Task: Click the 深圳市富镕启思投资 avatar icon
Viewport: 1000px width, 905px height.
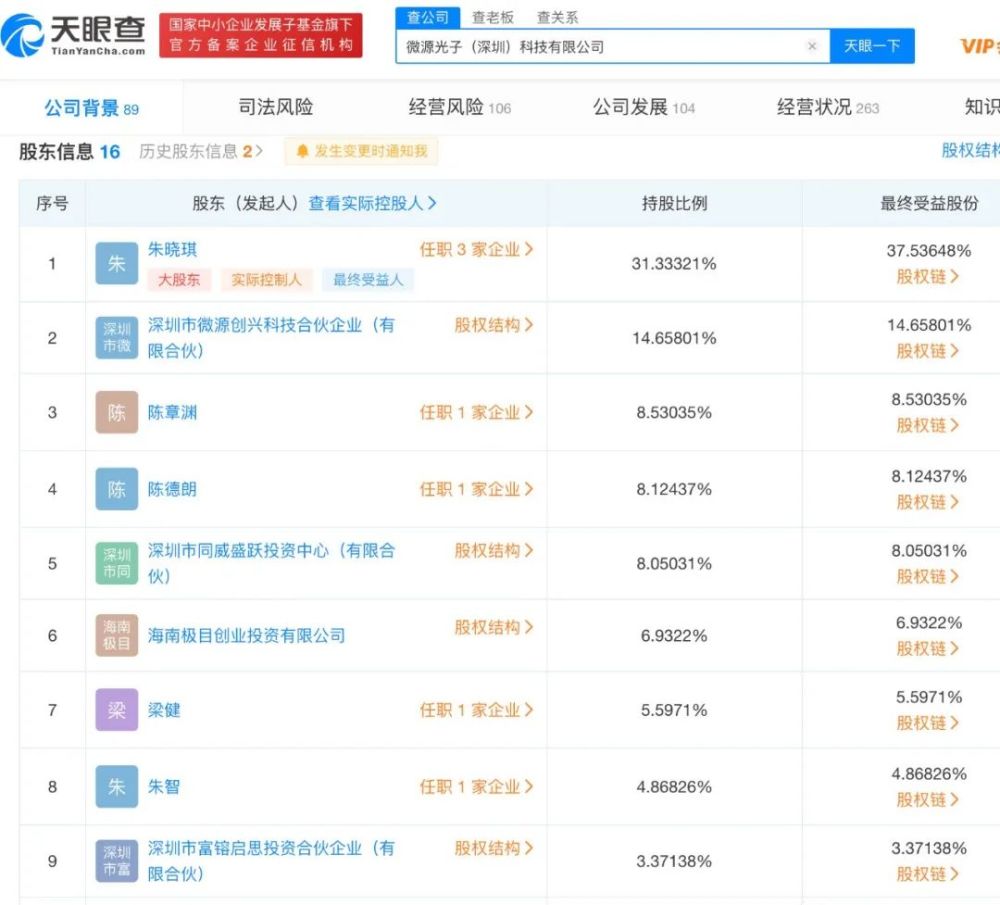Action: [x=117, y=862]
